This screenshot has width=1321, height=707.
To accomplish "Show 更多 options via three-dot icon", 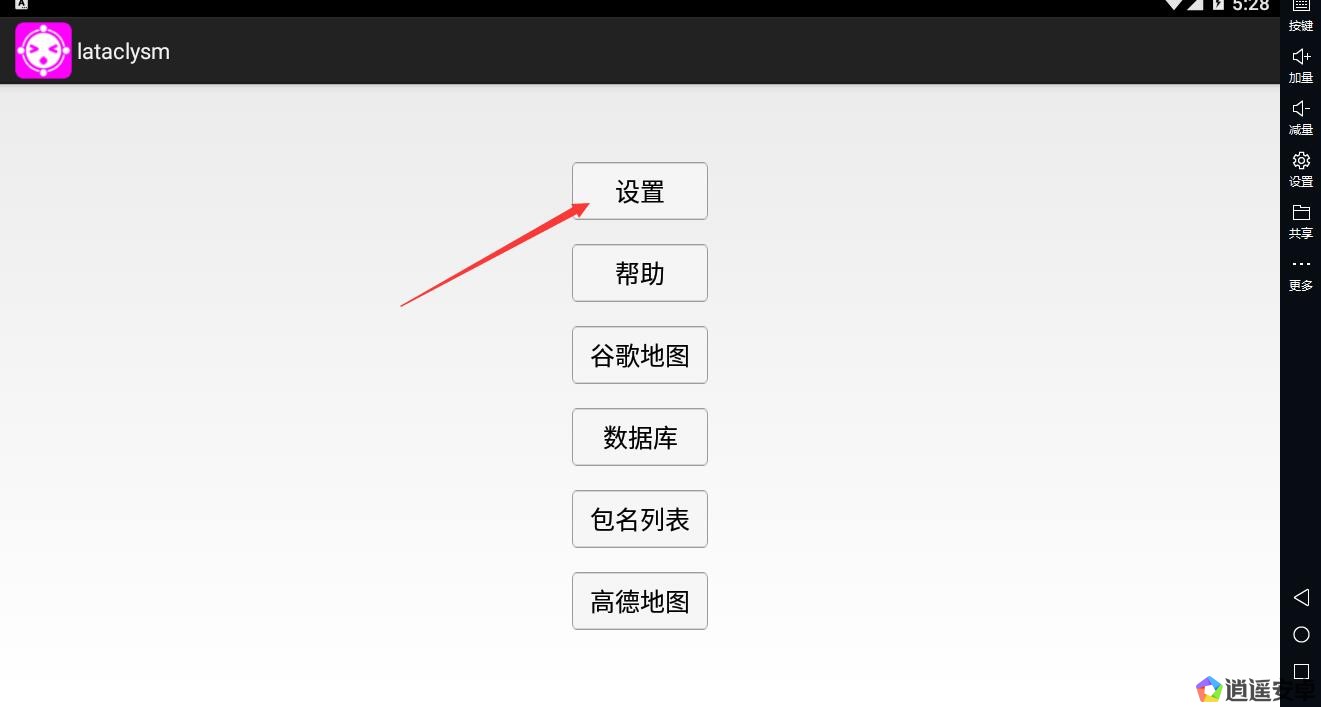I will pos(1301,264).
